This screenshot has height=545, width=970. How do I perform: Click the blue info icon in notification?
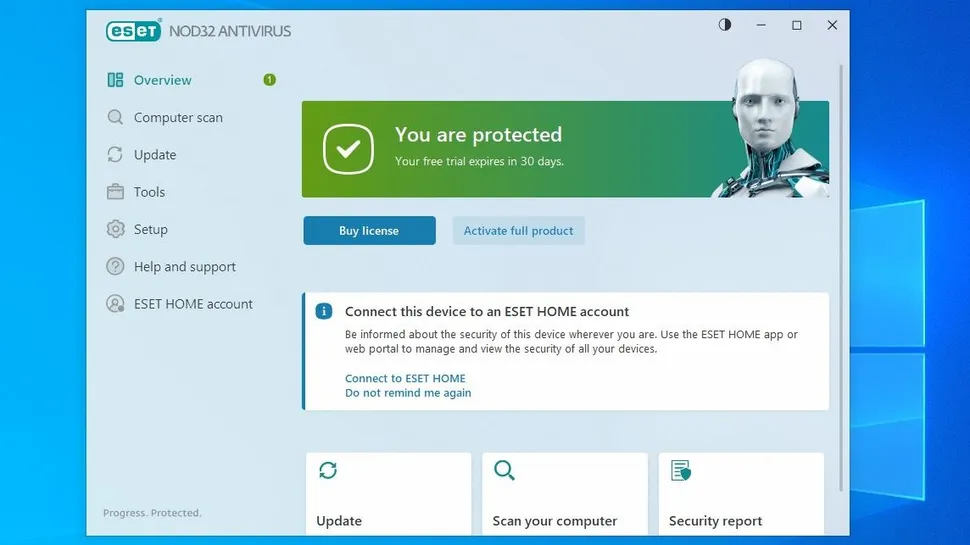click(x=323, y=311)
